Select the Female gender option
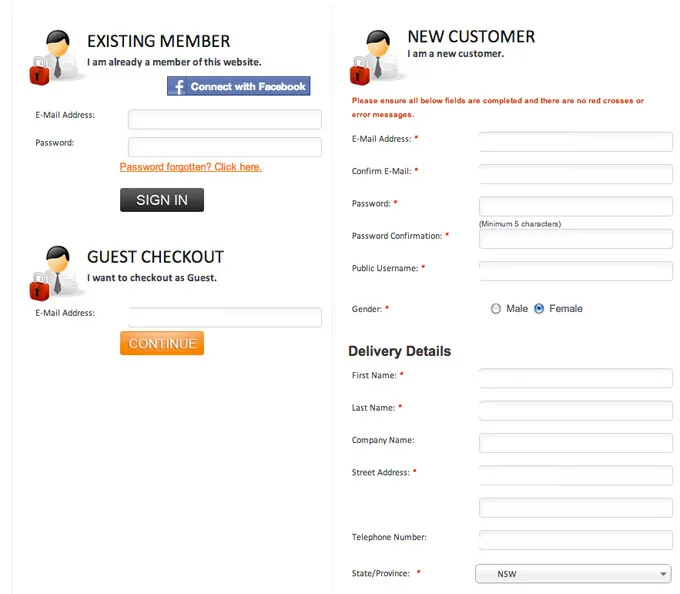 pos(539,309)
